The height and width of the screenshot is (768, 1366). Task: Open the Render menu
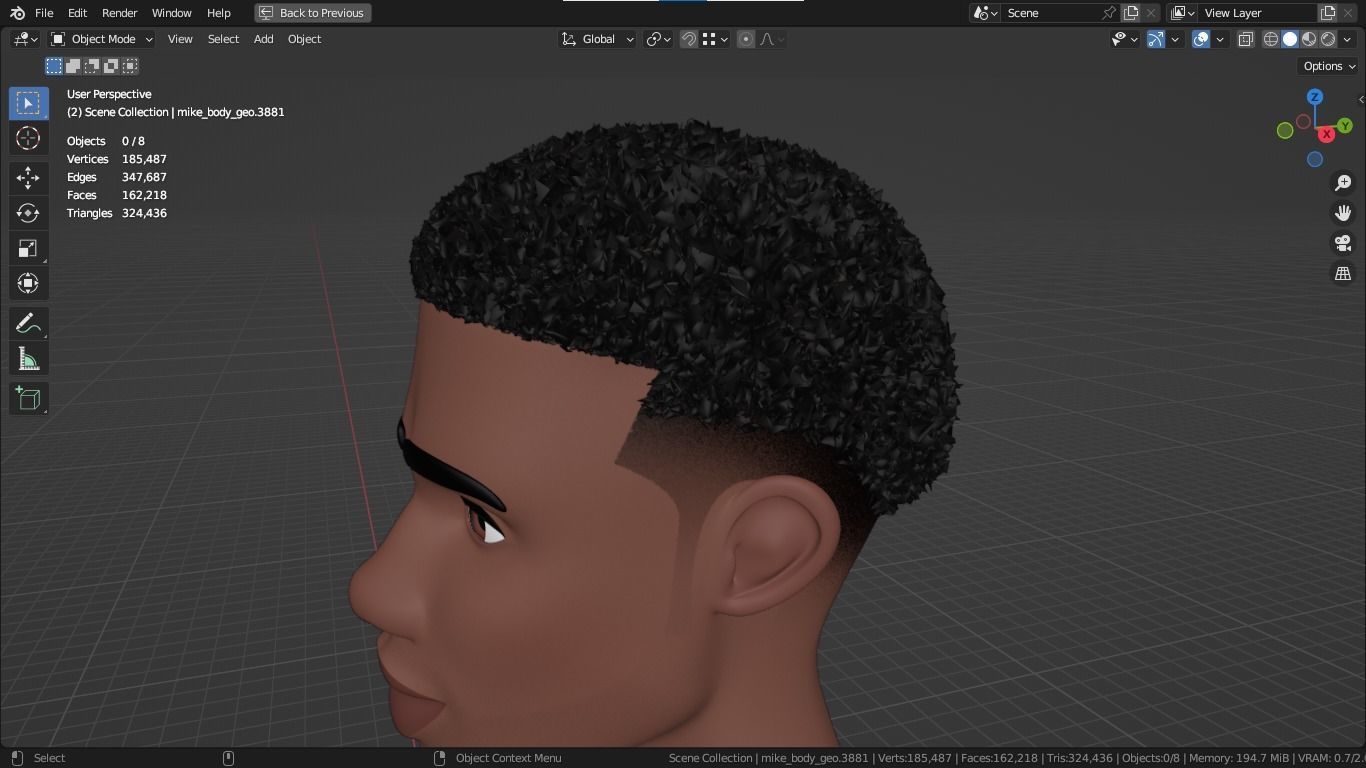point(119,13)
